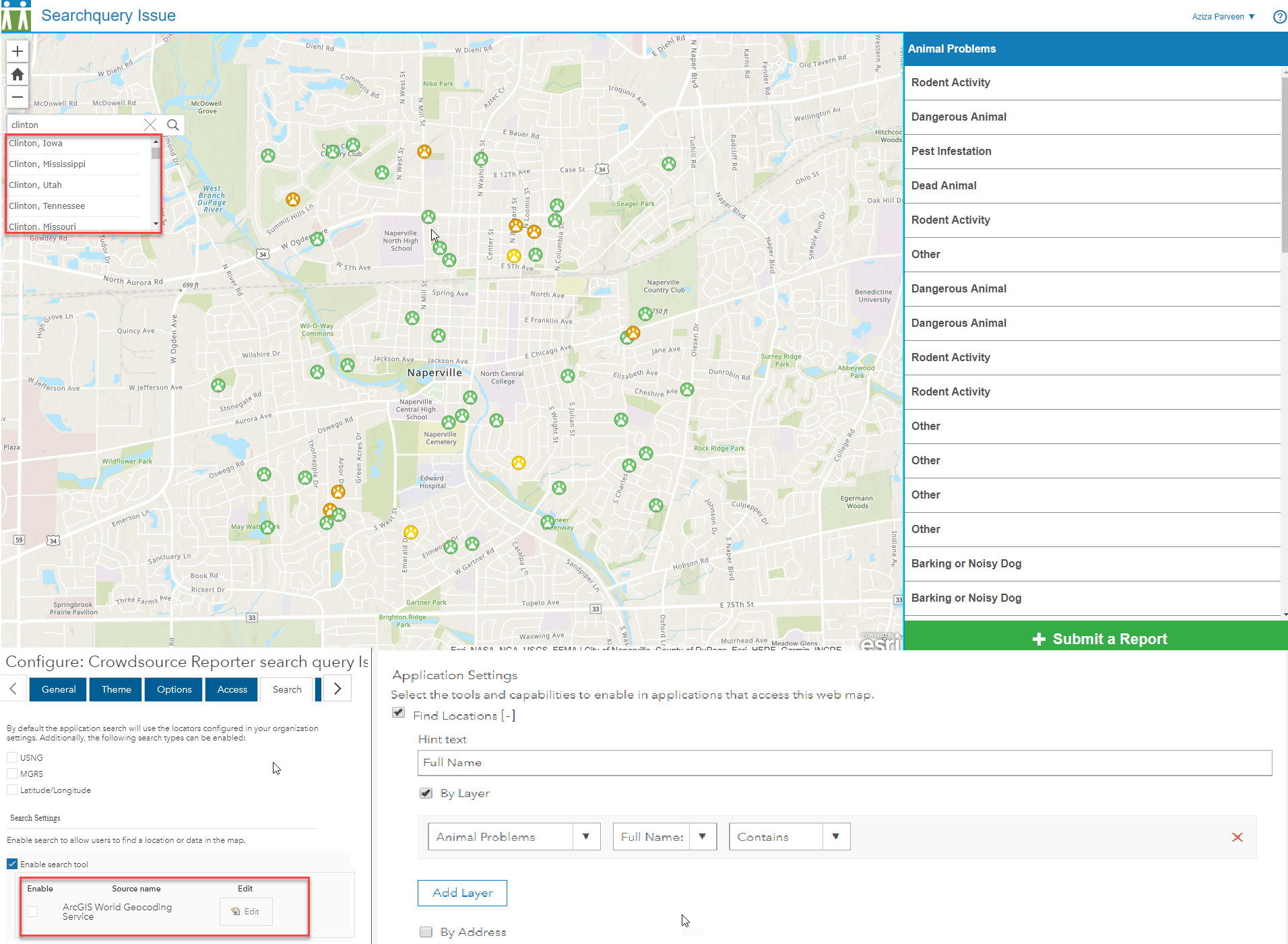
Task: Click the search magnifier icon
Action: pos(172,125)
